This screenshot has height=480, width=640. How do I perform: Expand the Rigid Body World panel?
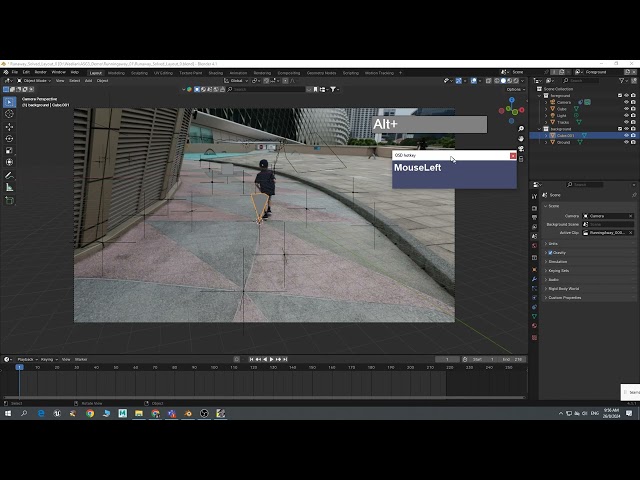click(x=546, y=289)
